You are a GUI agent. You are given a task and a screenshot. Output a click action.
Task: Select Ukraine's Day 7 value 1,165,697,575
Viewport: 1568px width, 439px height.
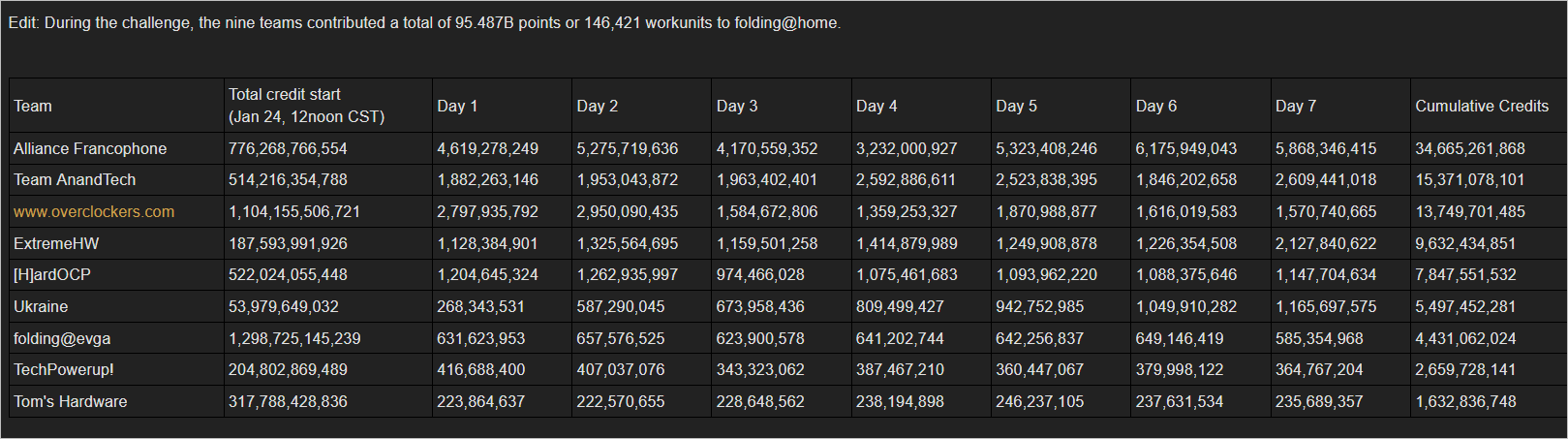pos(1325,306)
